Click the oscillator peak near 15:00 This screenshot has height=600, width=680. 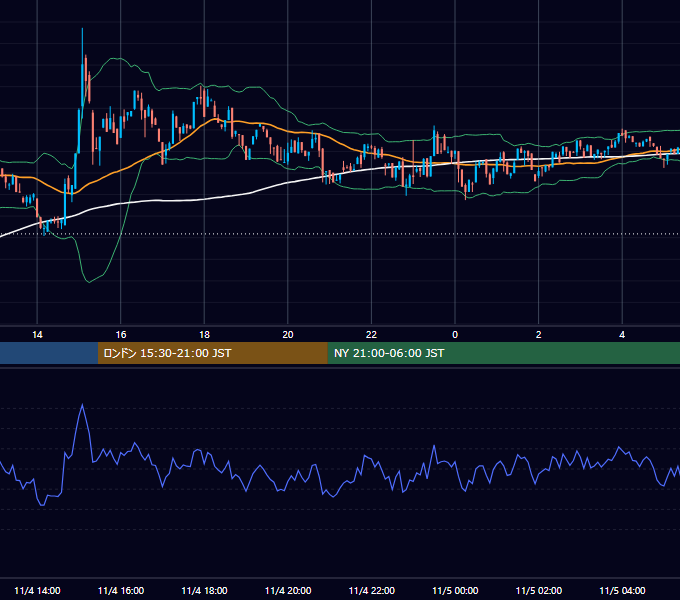coord(82,405)
